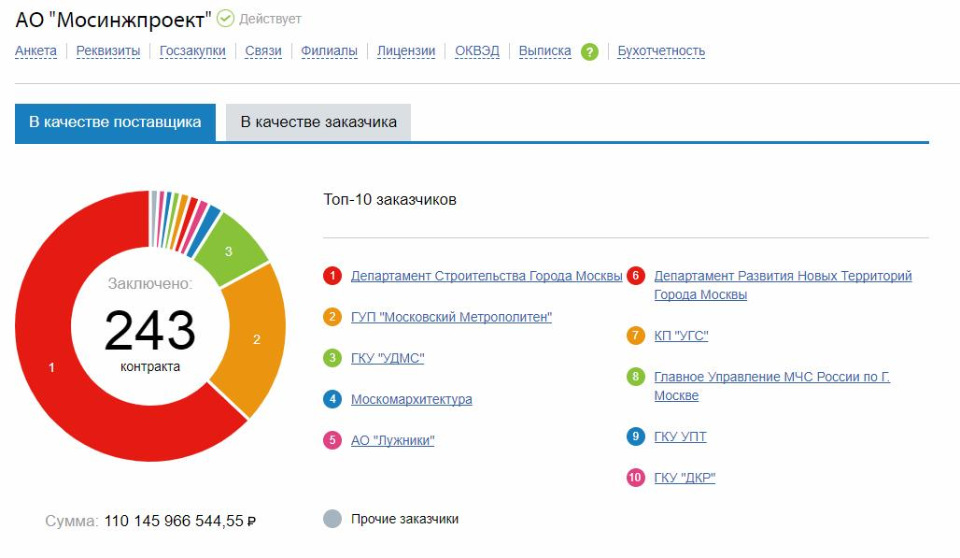
Task: Click the green number 8 legend badge
Action: pyautogui.click(x=636, y=376)
